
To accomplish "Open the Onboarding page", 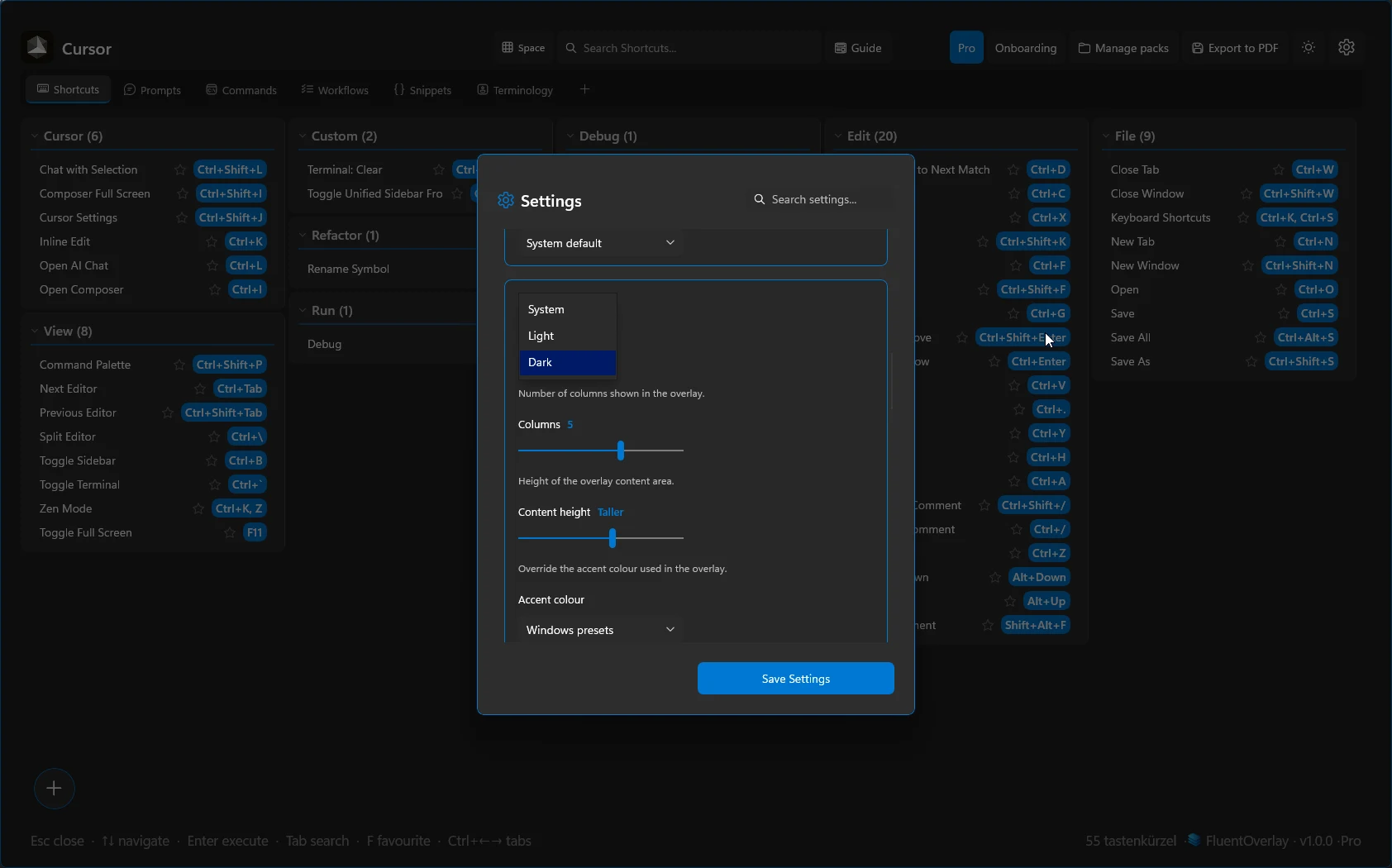I will pos(1025,47).
